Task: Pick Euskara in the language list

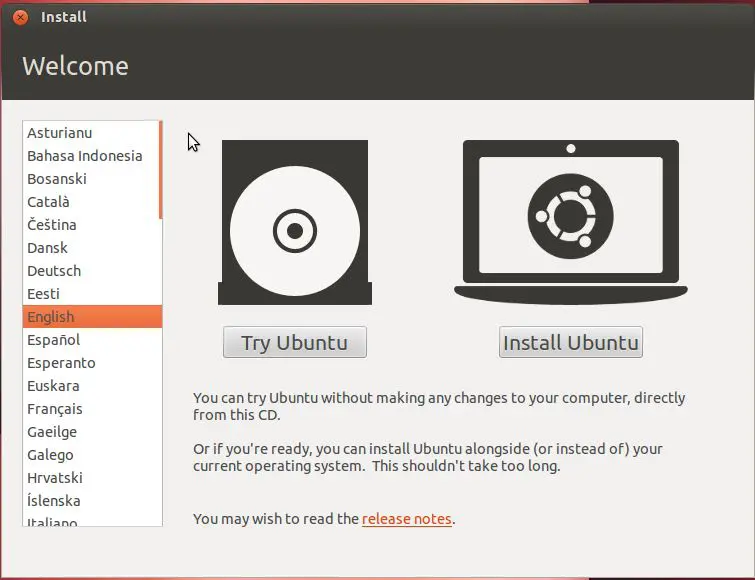Action: [91, 386]
